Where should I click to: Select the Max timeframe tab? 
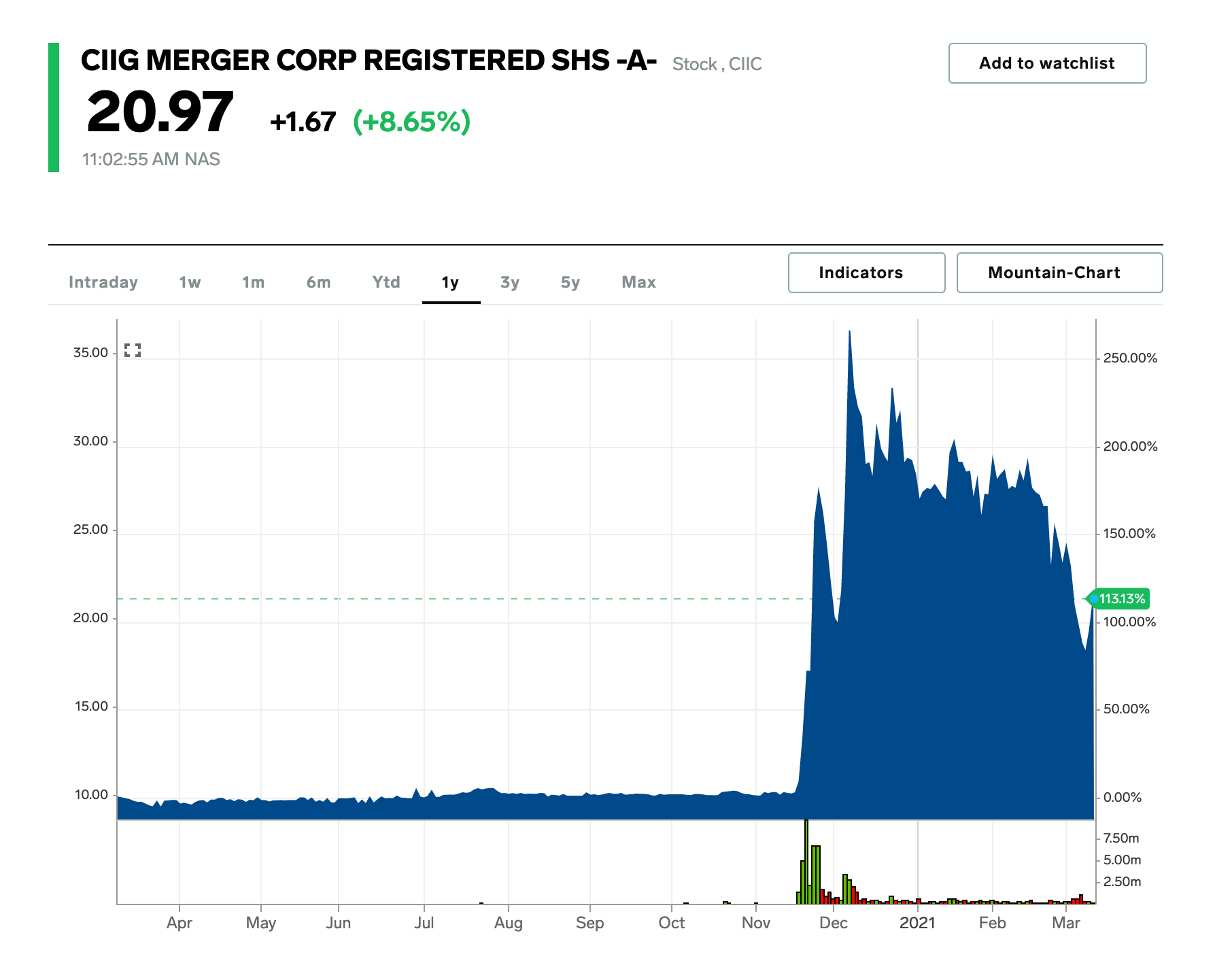pyautogui.click(x=638, y=282)
